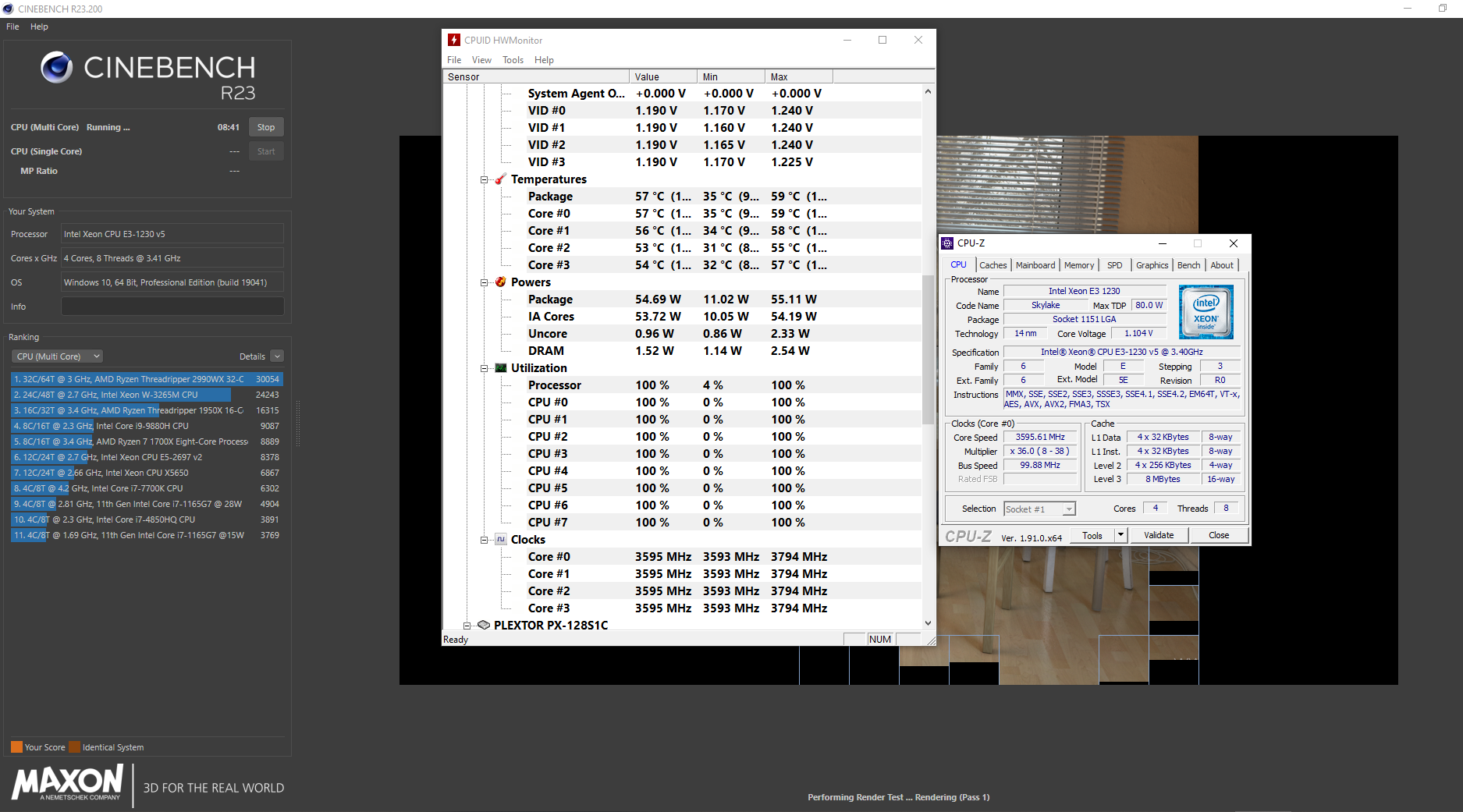Click the orange Your Score legend swatch
1463x812 pixels.
(16, 747)
